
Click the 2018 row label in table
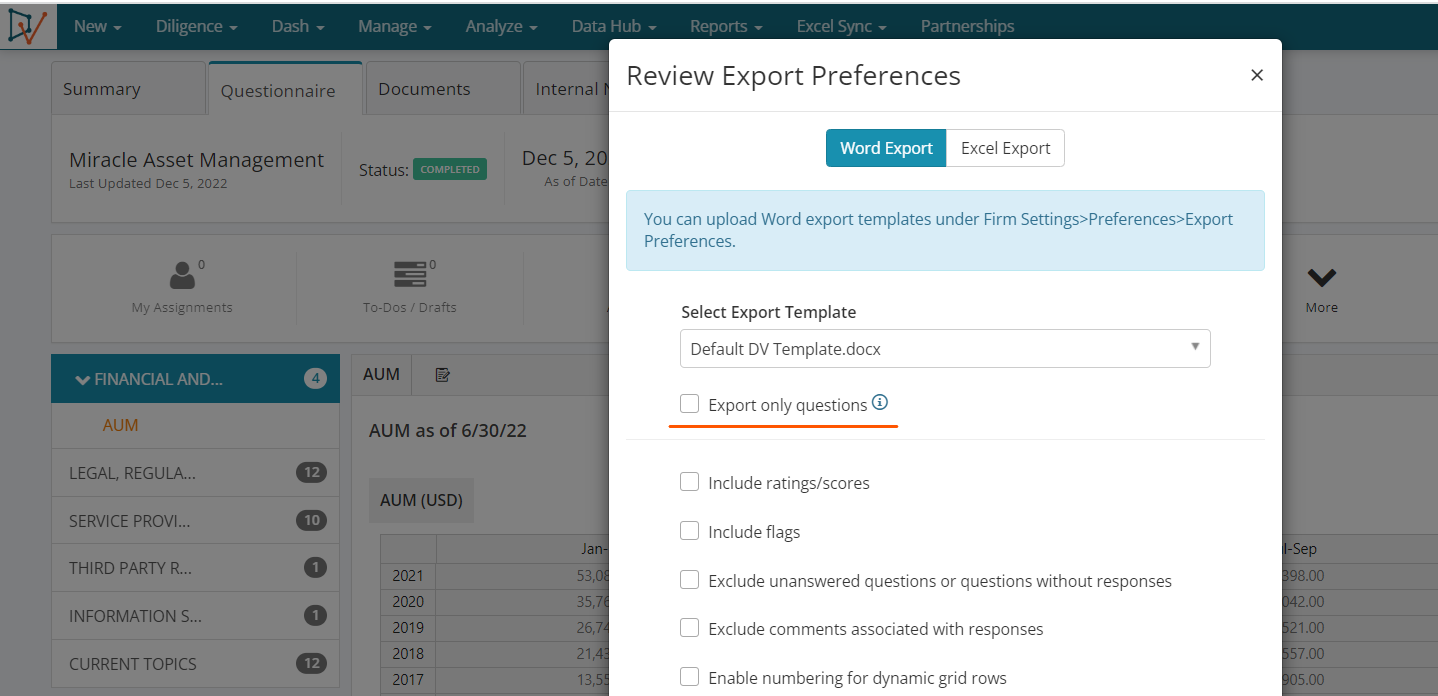coord(408,654)
